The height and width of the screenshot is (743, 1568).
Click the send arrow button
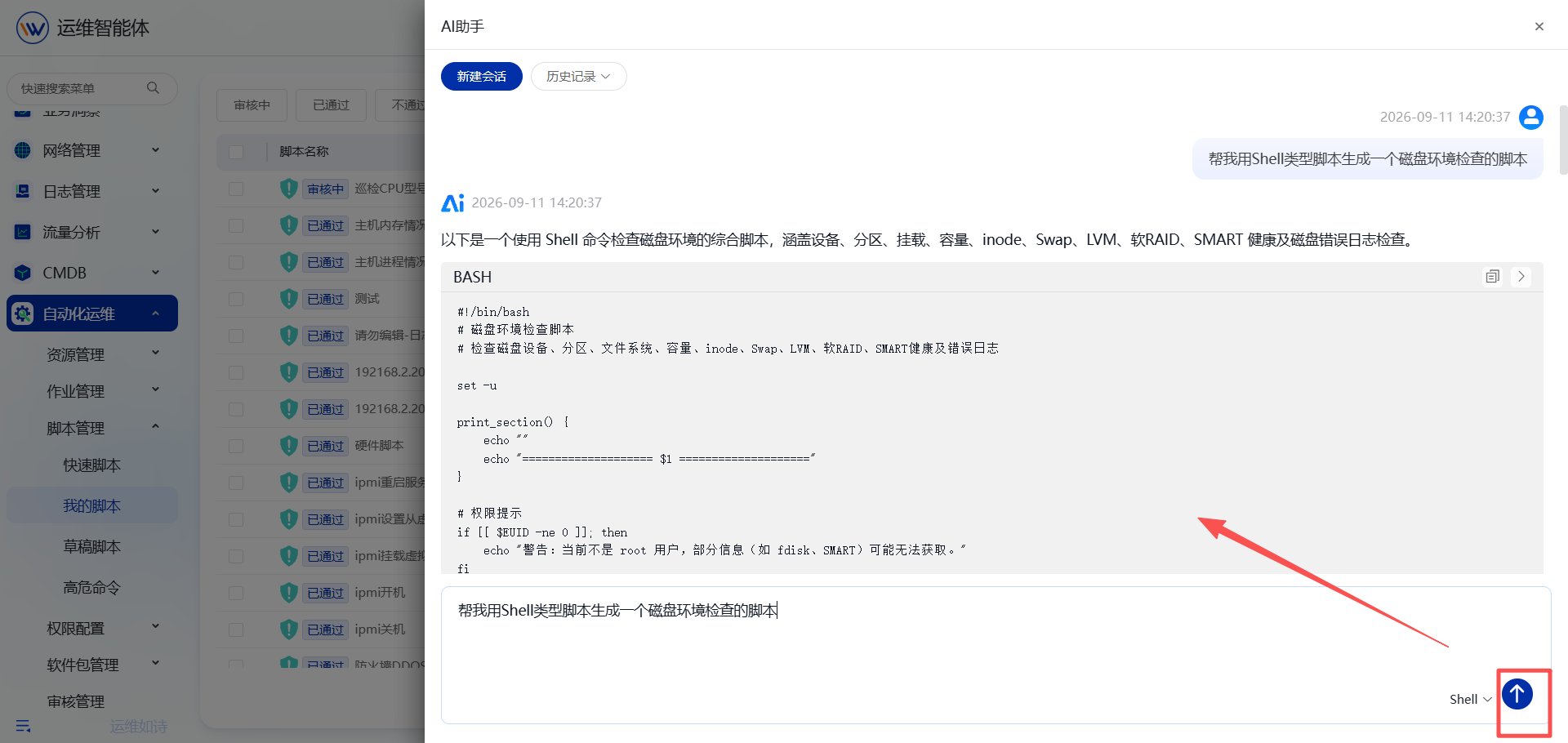tap(1517, 695)
